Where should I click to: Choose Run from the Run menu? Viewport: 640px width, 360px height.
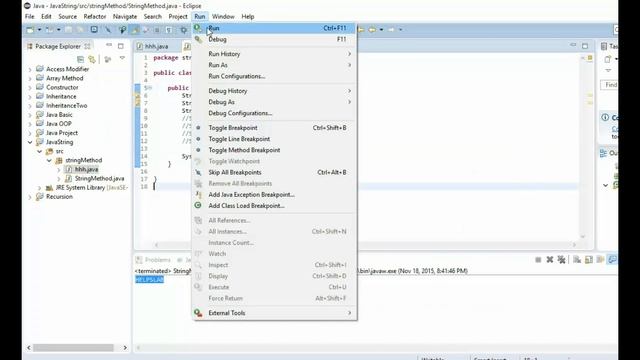pos(275,28)
